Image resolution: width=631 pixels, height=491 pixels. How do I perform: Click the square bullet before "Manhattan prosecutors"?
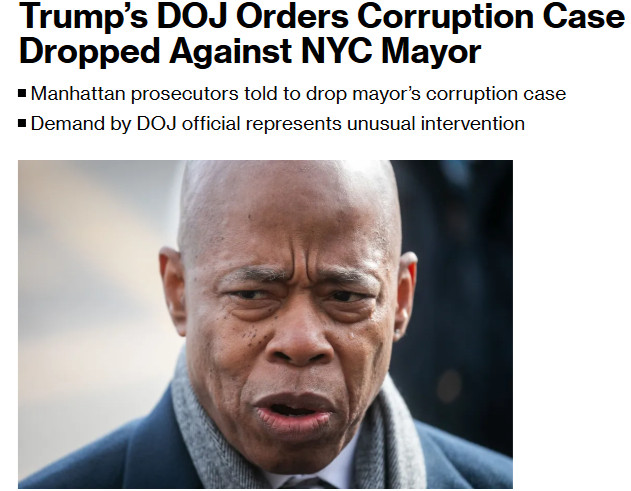click(x=22, y=94)
